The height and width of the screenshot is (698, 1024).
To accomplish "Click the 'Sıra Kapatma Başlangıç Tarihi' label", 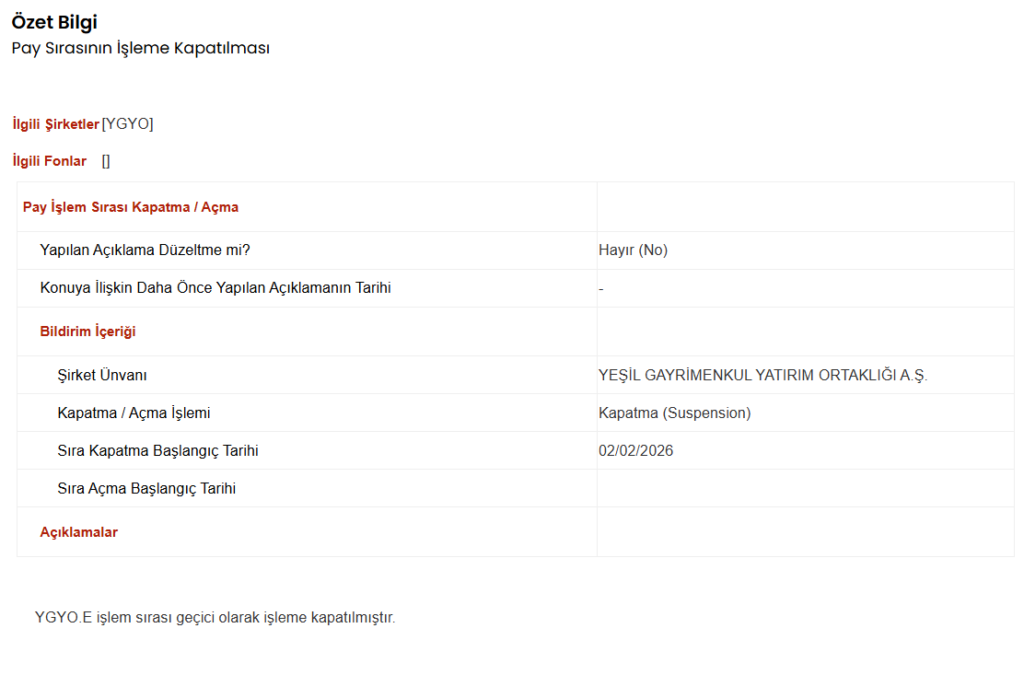I will point(158,451).
